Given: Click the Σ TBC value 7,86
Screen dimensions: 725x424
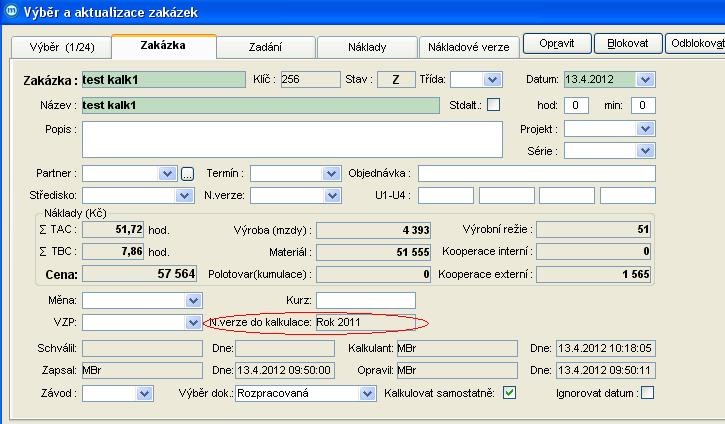Looking at the screenshot, I should click(113, 252).
